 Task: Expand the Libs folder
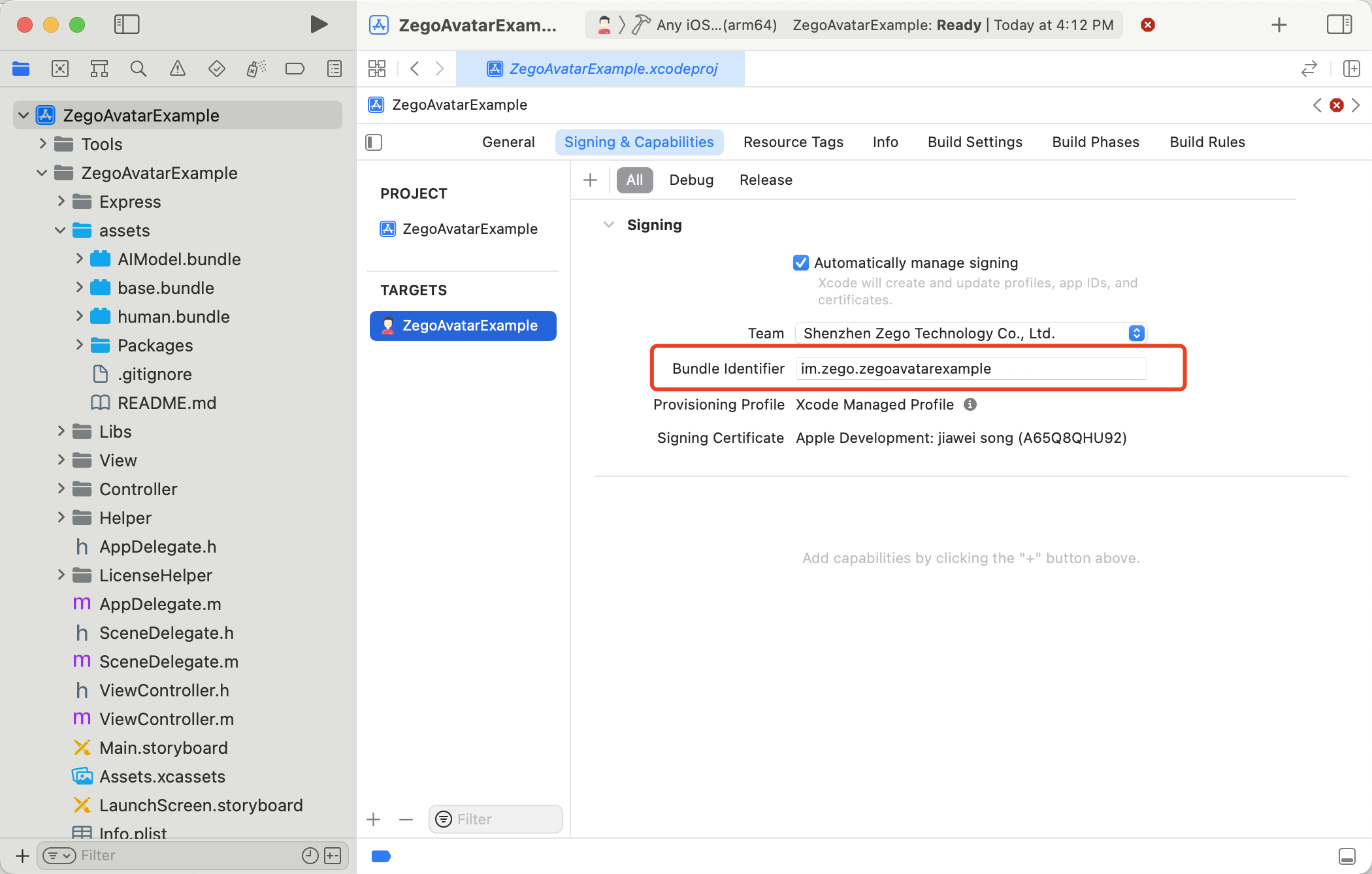point(61,431)
